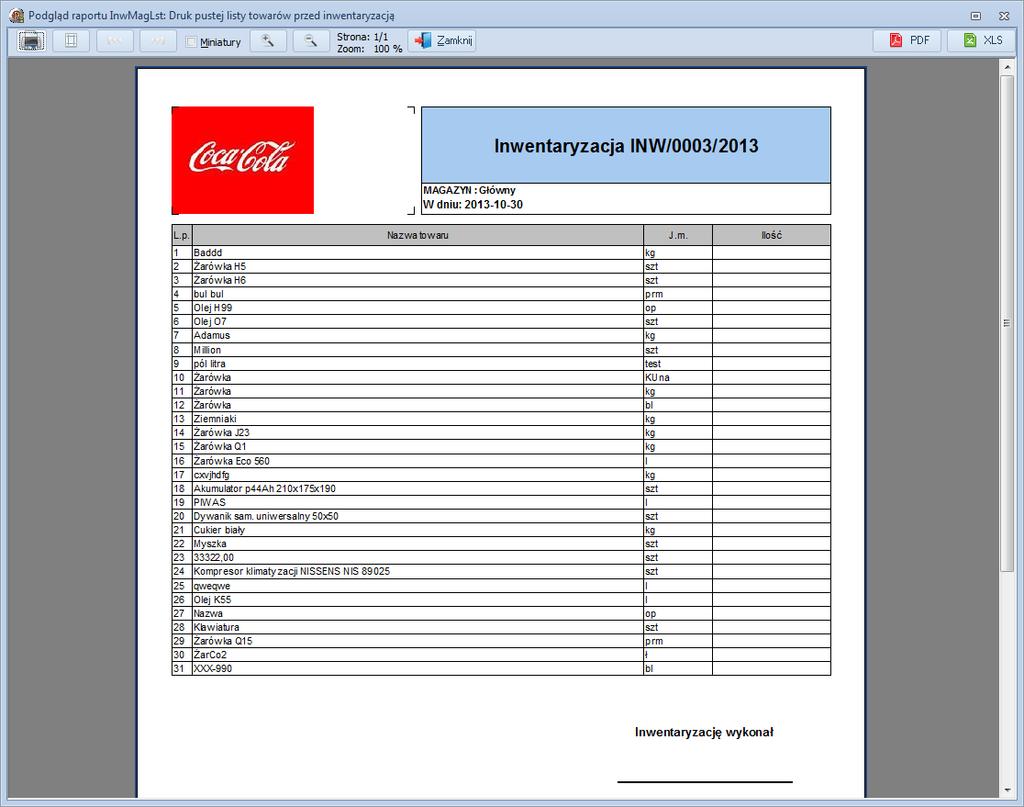1024x807 pixels.
Task: Select the 'Baddd' item row
Action: point(502,253)
